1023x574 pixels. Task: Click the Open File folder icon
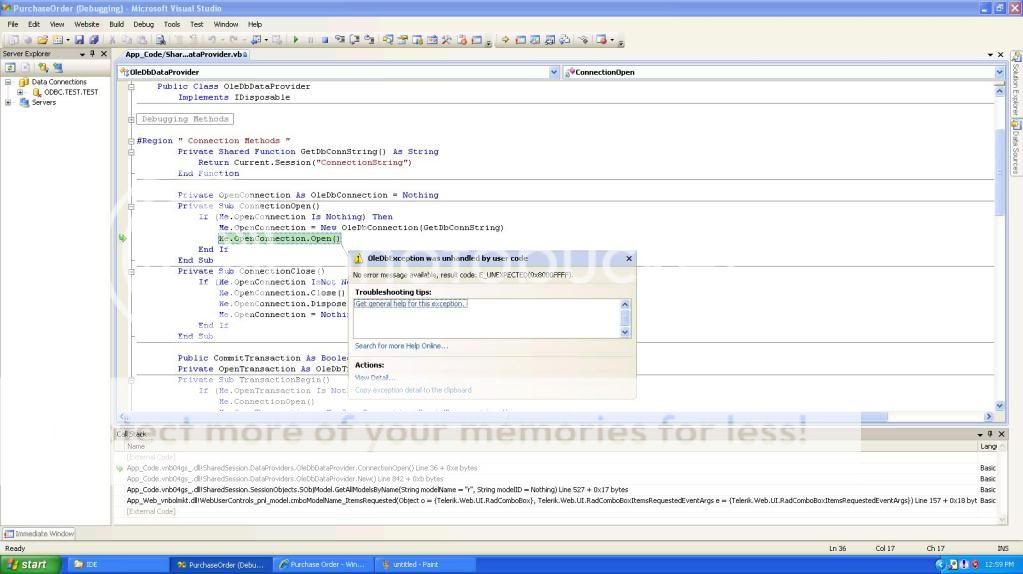click(42, 40)
